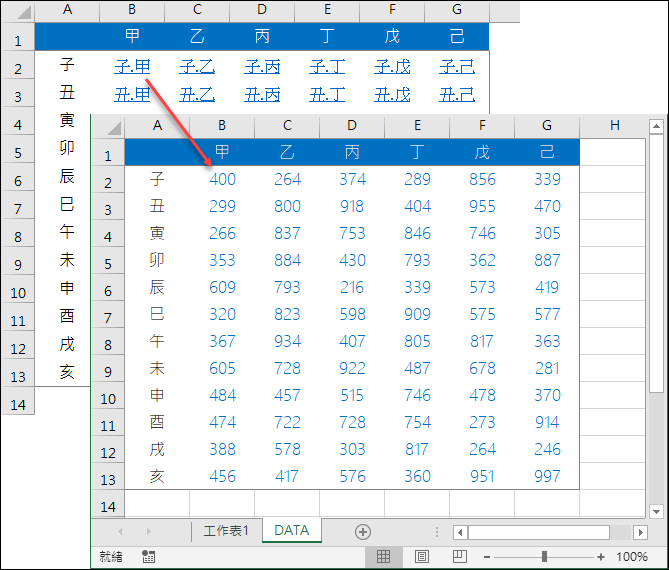Switch to Page Layout view icon
Screen dimensions: 669x570
[x=422, y=556]
